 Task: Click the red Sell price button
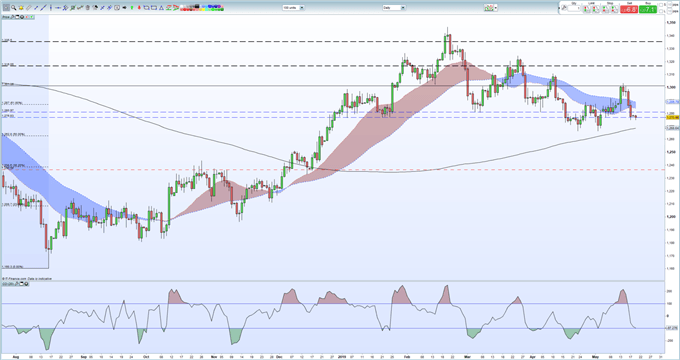629,9
